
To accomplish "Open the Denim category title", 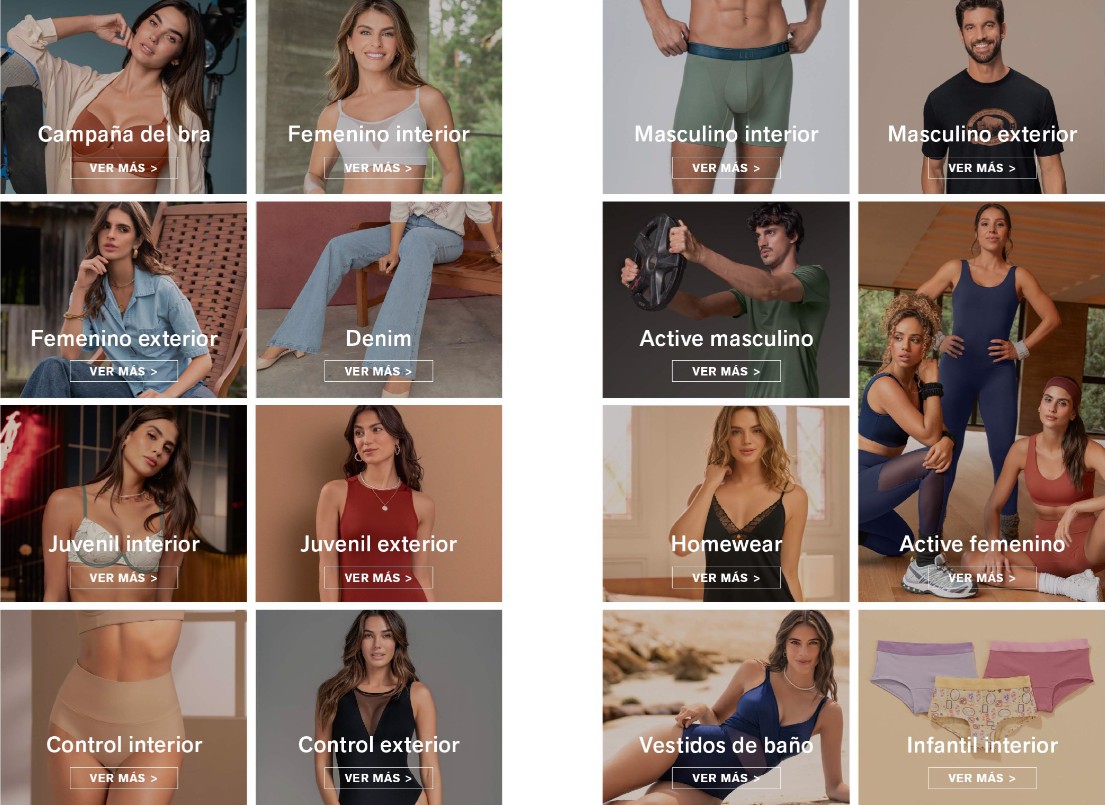I will 378,338.
